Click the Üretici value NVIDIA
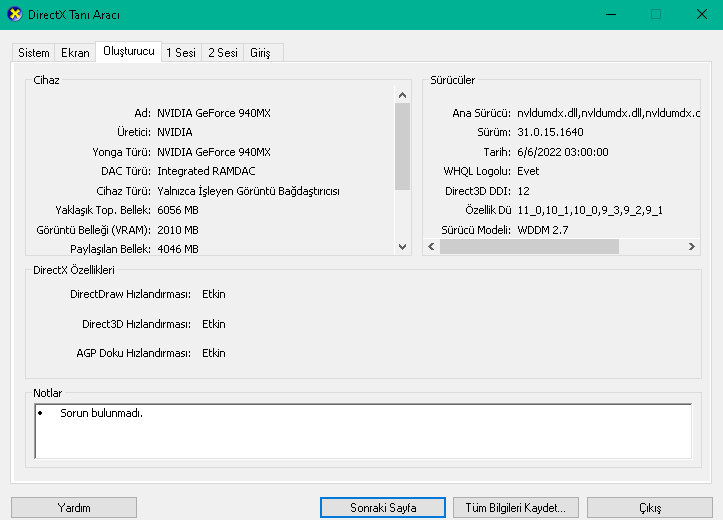 point(175,132)
